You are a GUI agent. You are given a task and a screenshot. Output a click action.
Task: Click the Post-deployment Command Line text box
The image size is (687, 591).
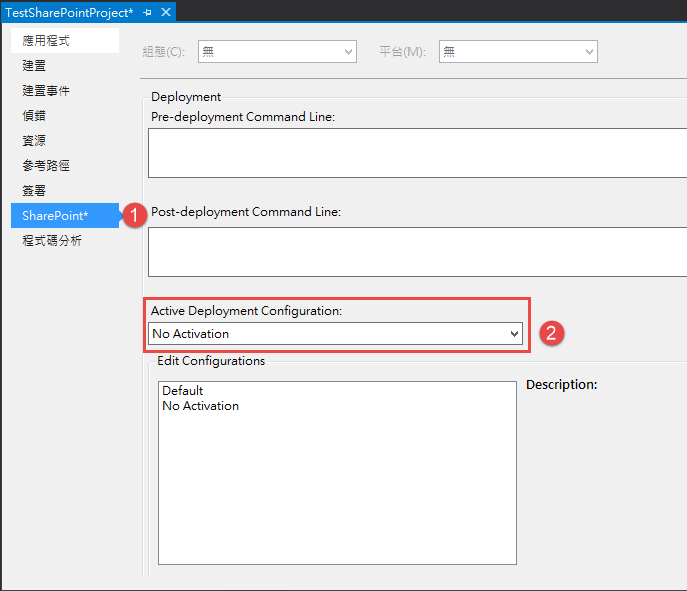418,252
